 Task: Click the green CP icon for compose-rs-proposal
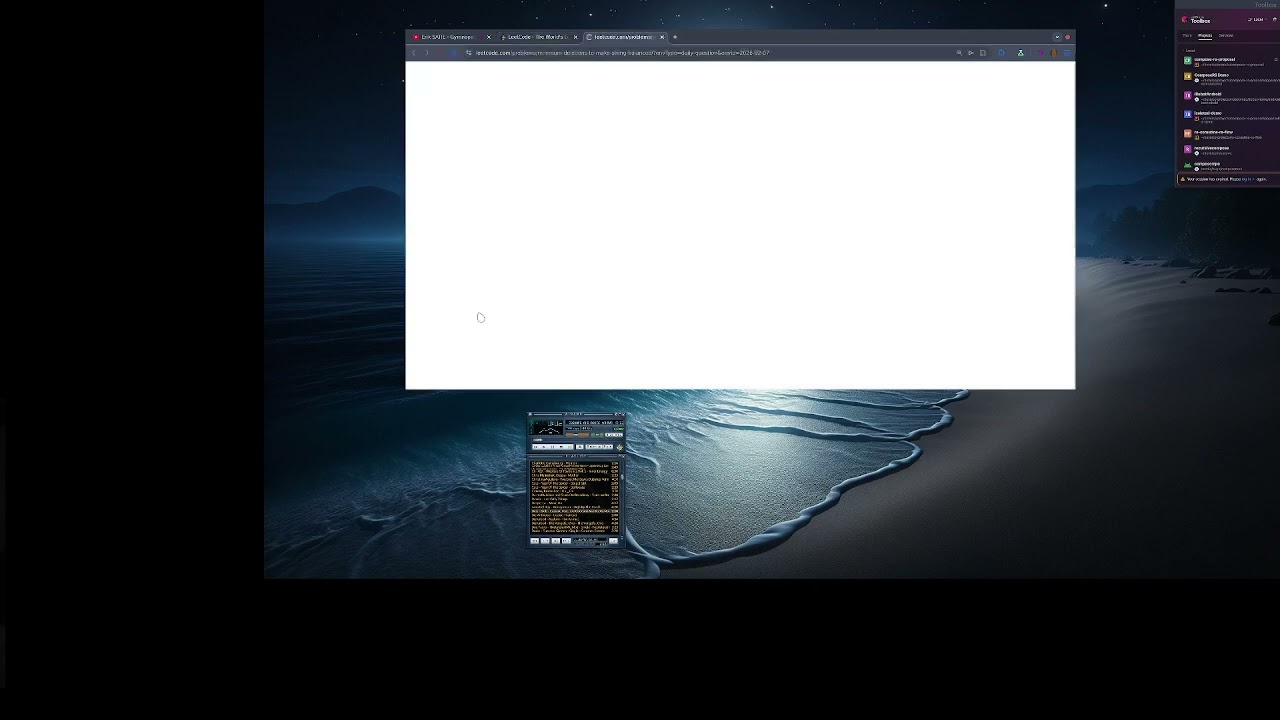pos(1187,60)
